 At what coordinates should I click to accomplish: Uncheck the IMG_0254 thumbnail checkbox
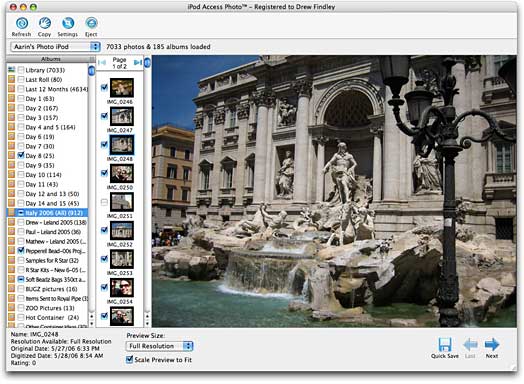[x=104, y=287]
